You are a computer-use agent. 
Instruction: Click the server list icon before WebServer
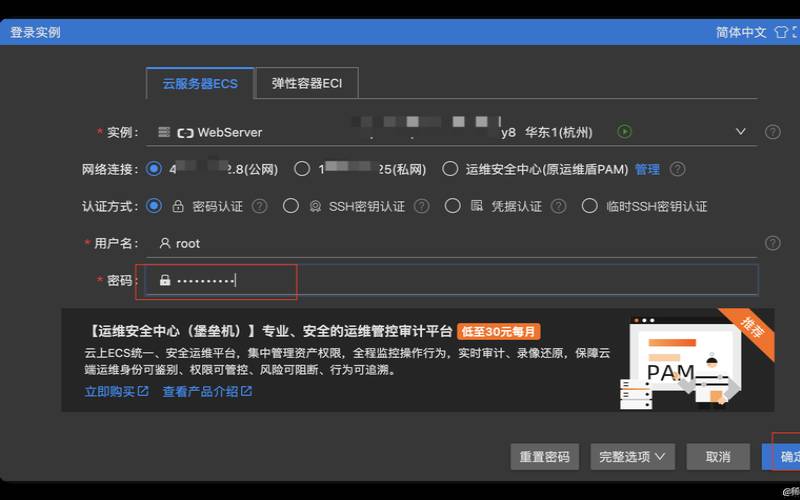[163, 132]
